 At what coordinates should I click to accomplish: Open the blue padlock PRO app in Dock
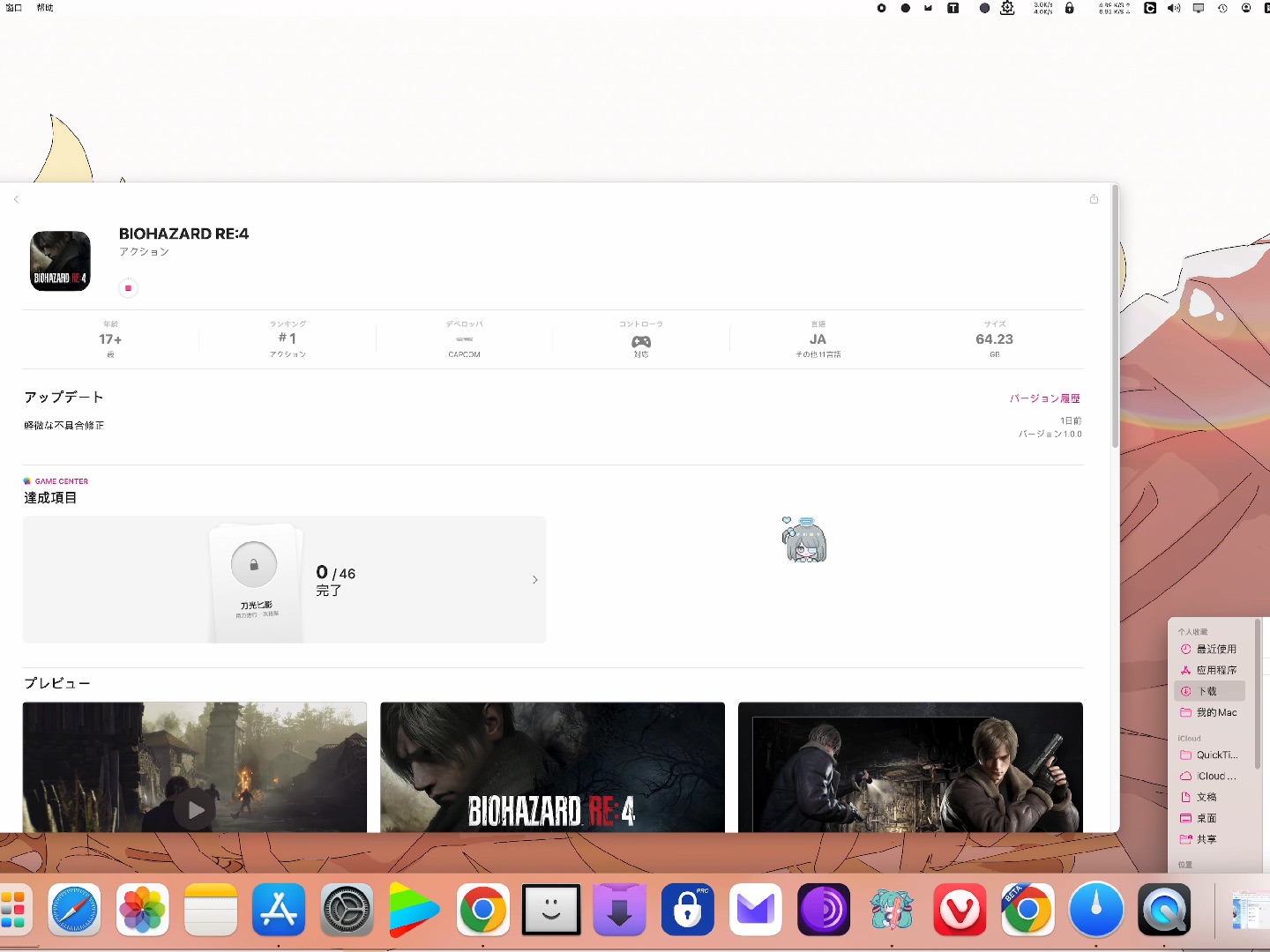click(688, 910)
